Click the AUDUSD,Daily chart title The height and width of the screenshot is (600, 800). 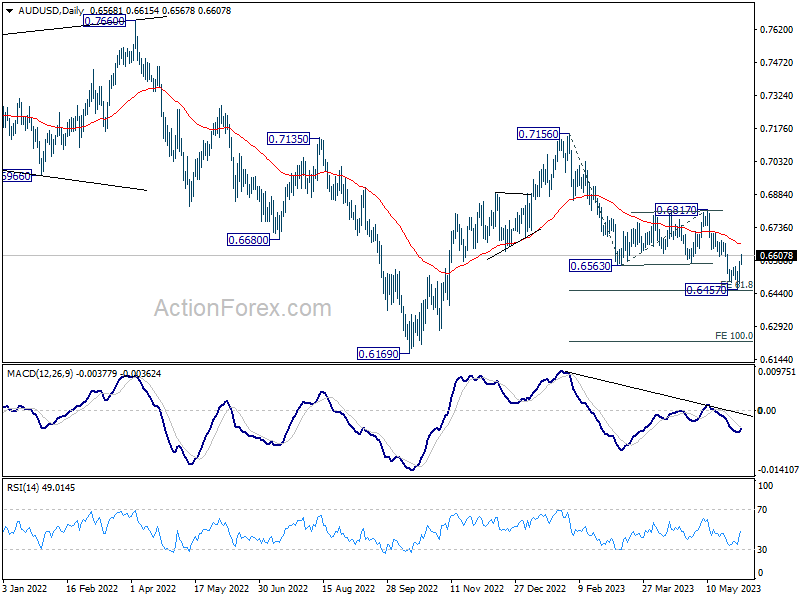point(51,10)
